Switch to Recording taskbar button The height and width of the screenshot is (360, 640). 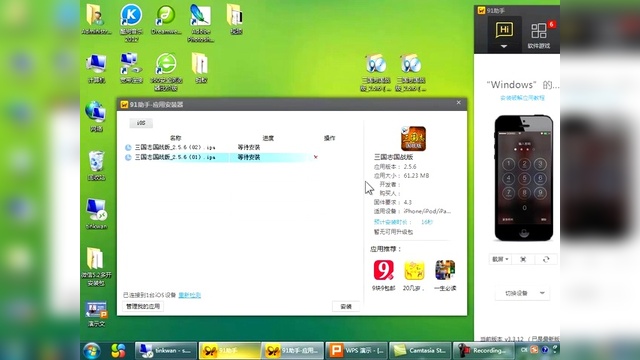point(484,351)
